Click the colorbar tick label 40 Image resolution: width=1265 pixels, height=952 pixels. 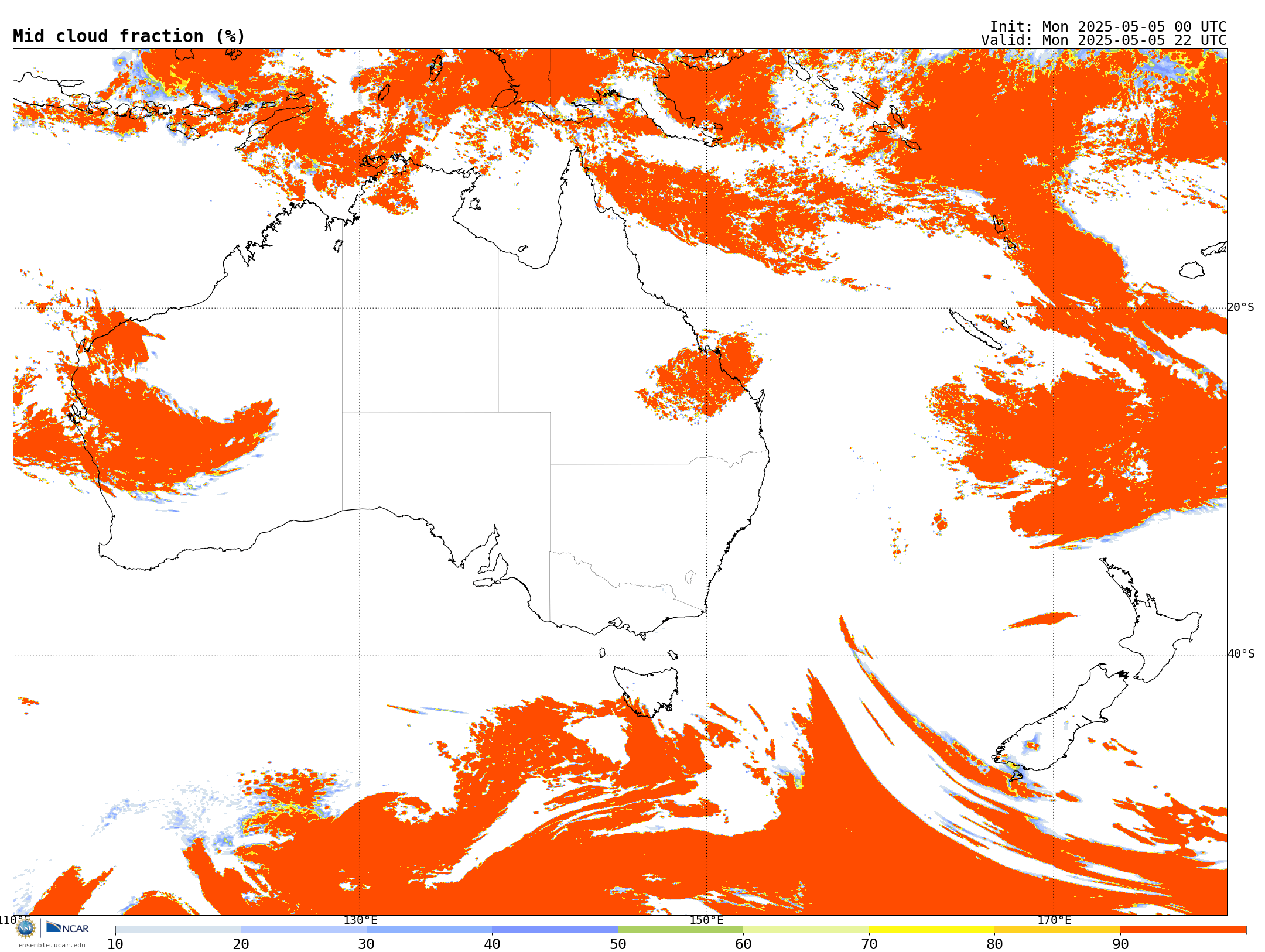[492, 944]
